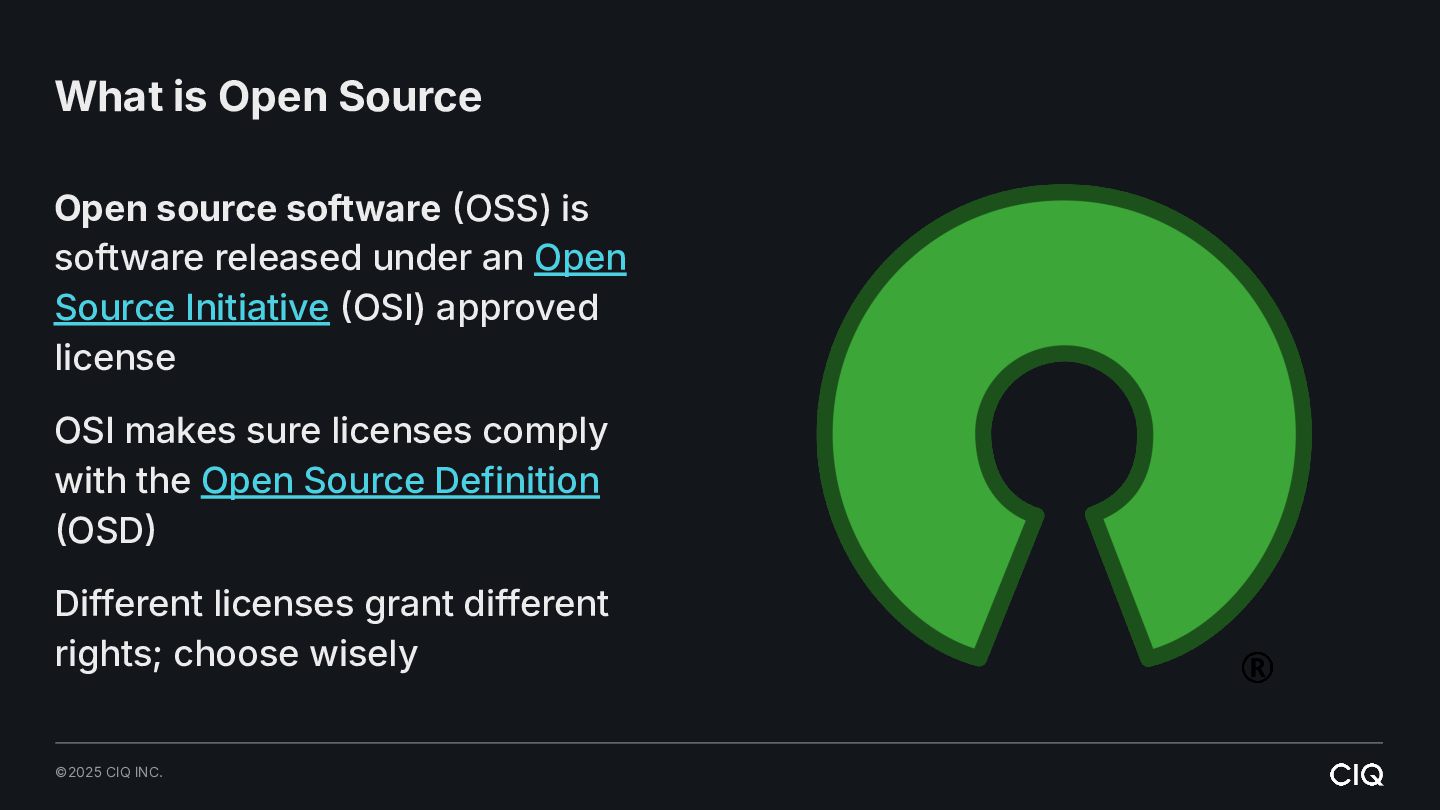Click the registered trademark symbol
Viewport: 1440px width, 810px height.
pos(1257,667)
